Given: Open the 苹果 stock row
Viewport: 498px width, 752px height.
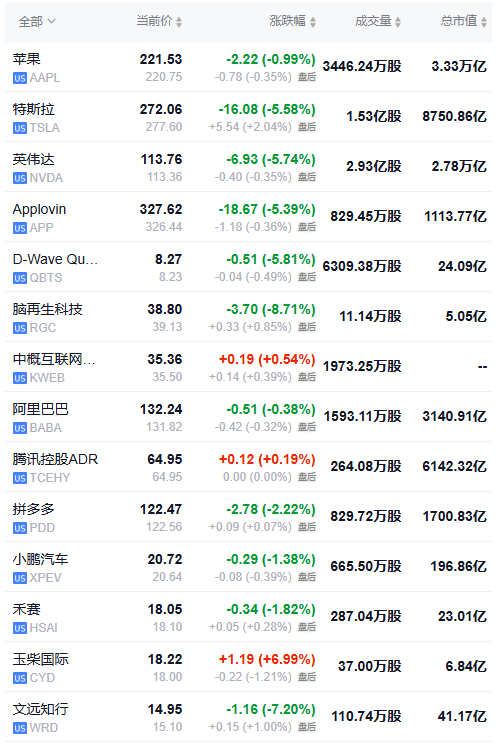Looking at the screenshot, I should pyautogui.click(x=249, y=67).
